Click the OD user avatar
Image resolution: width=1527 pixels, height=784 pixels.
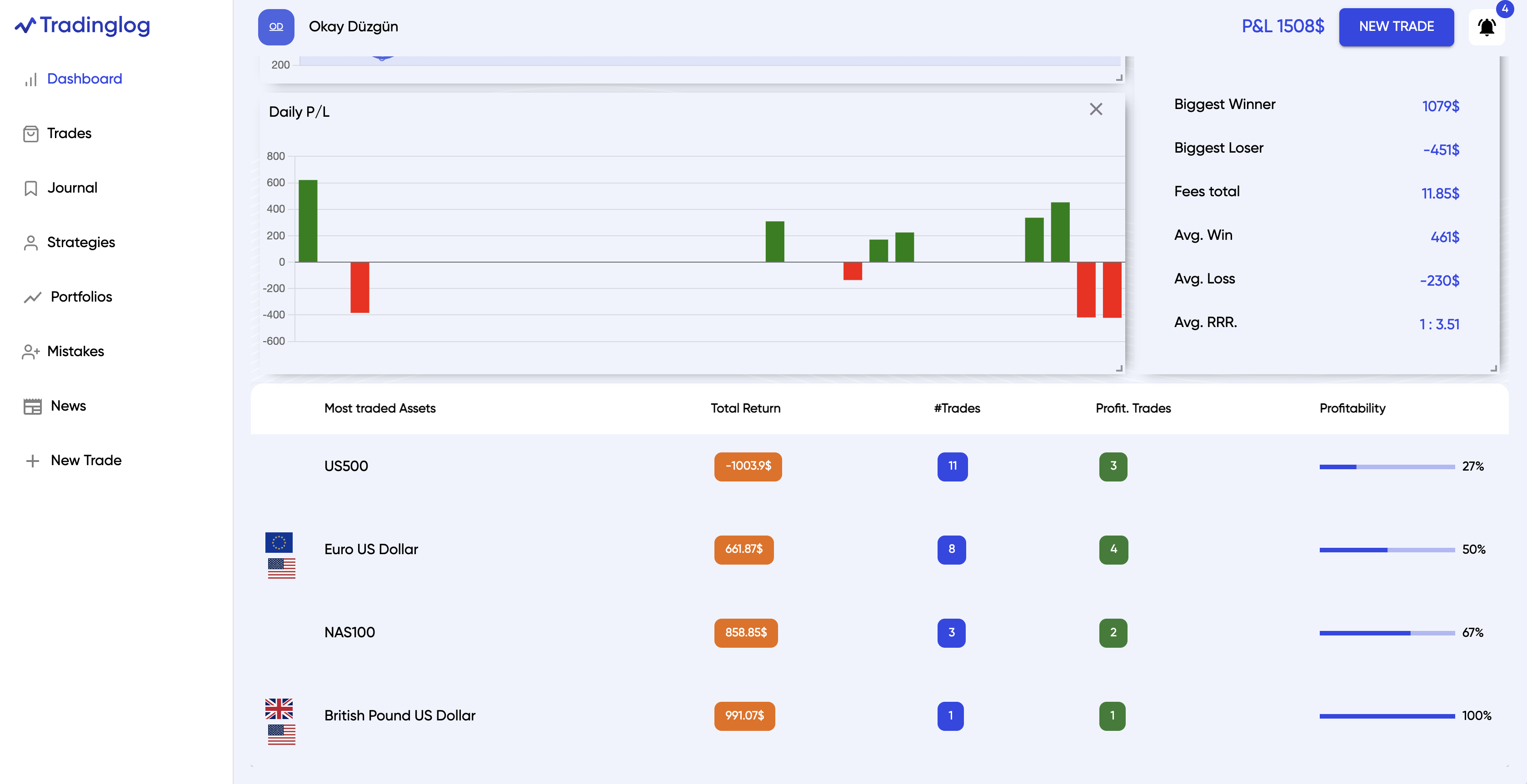click(276, 27)
